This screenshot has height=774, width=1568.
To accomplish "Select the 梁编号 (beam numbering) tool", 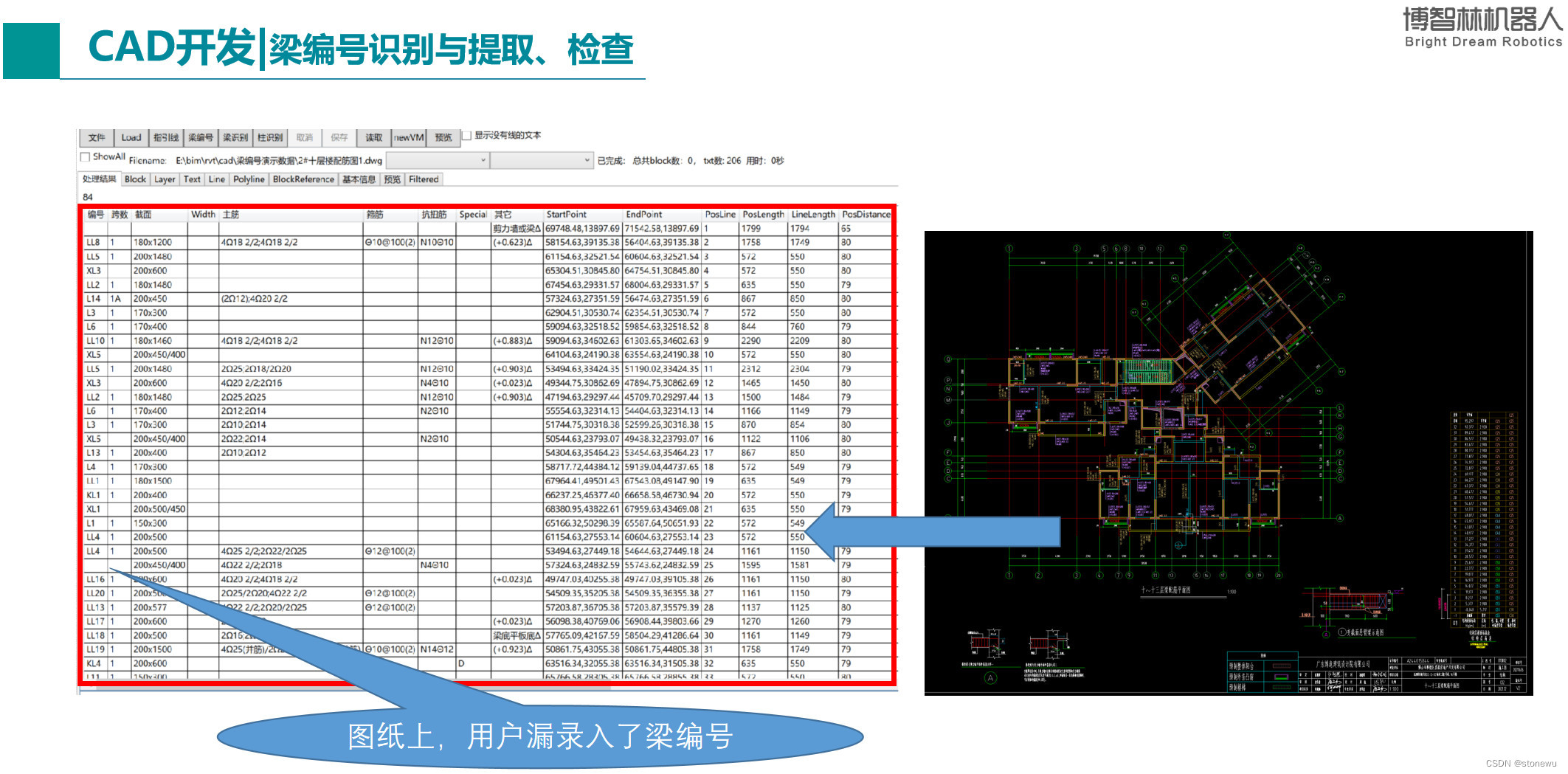I will (x=201, y=137).
